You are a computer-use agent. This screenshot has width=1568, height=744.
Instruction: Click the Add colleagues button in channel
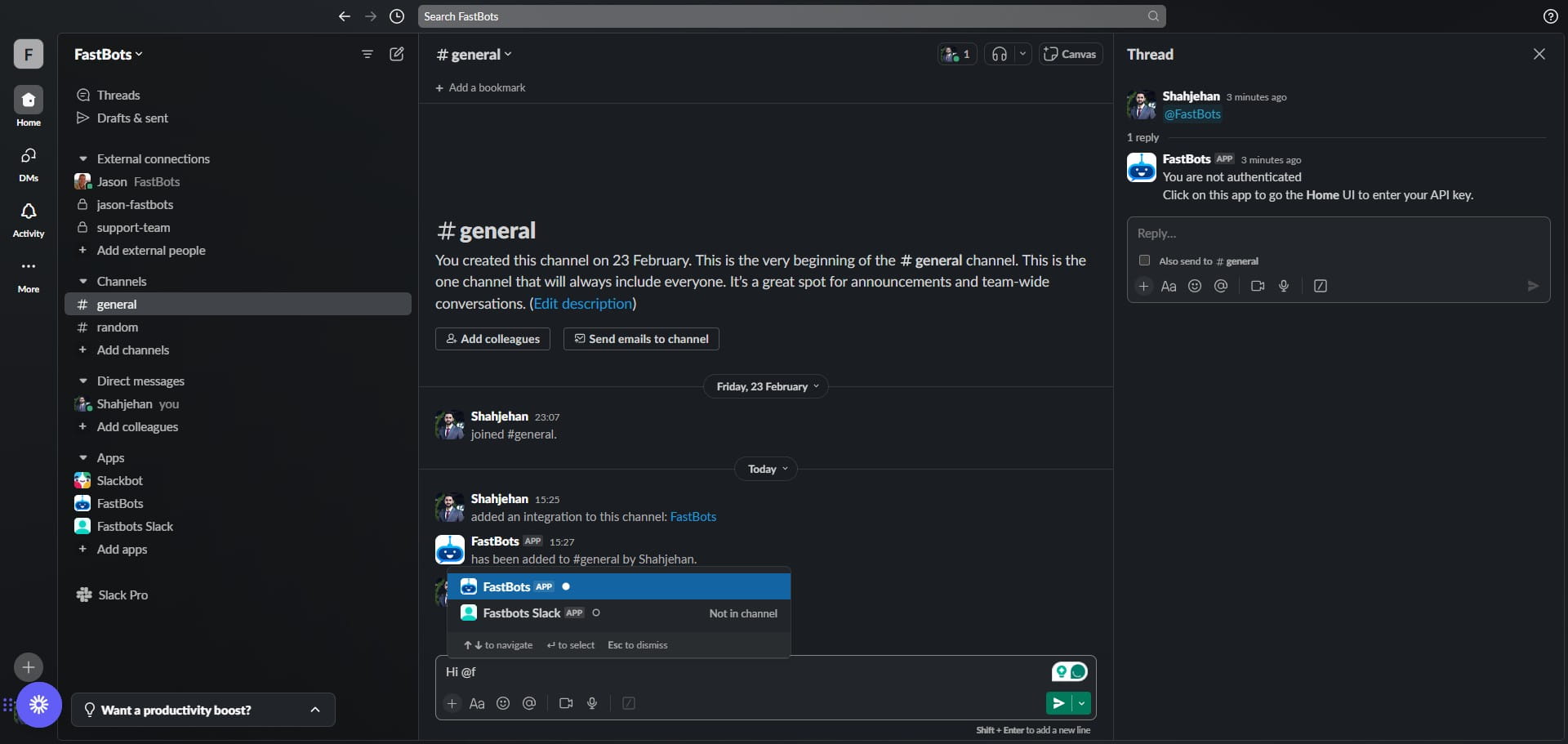(x=492, y=339)
